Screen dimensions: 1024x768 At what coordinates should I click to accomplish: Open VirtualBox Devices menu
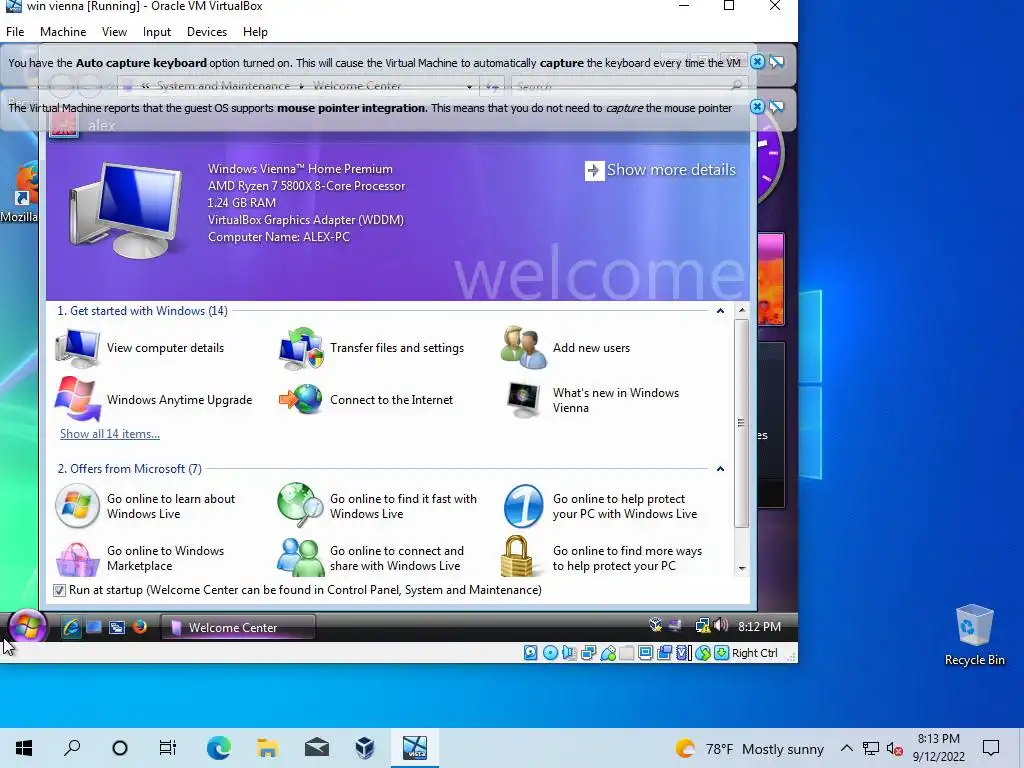click(207, 32)
